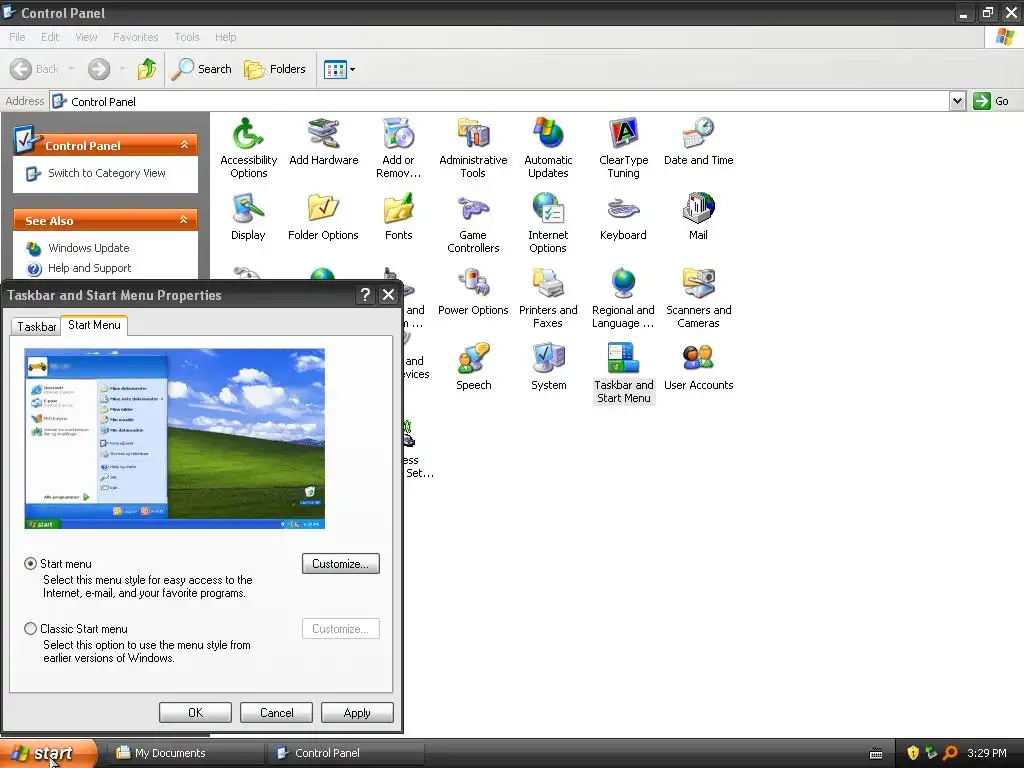Click the Forward navigation button

(x=99, y=69)
